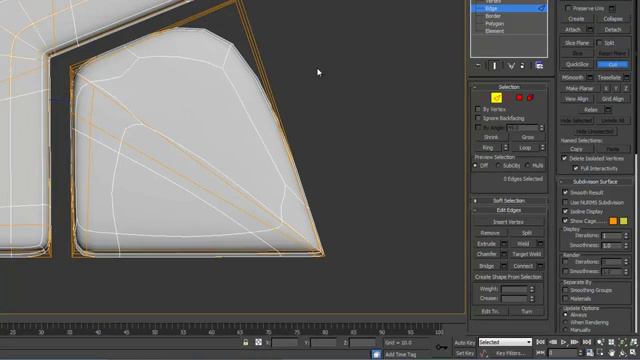The height and width of the screenshot is (360, 640).
Task: Toggle Show Cage checkbox
Action: coord(565,221)
